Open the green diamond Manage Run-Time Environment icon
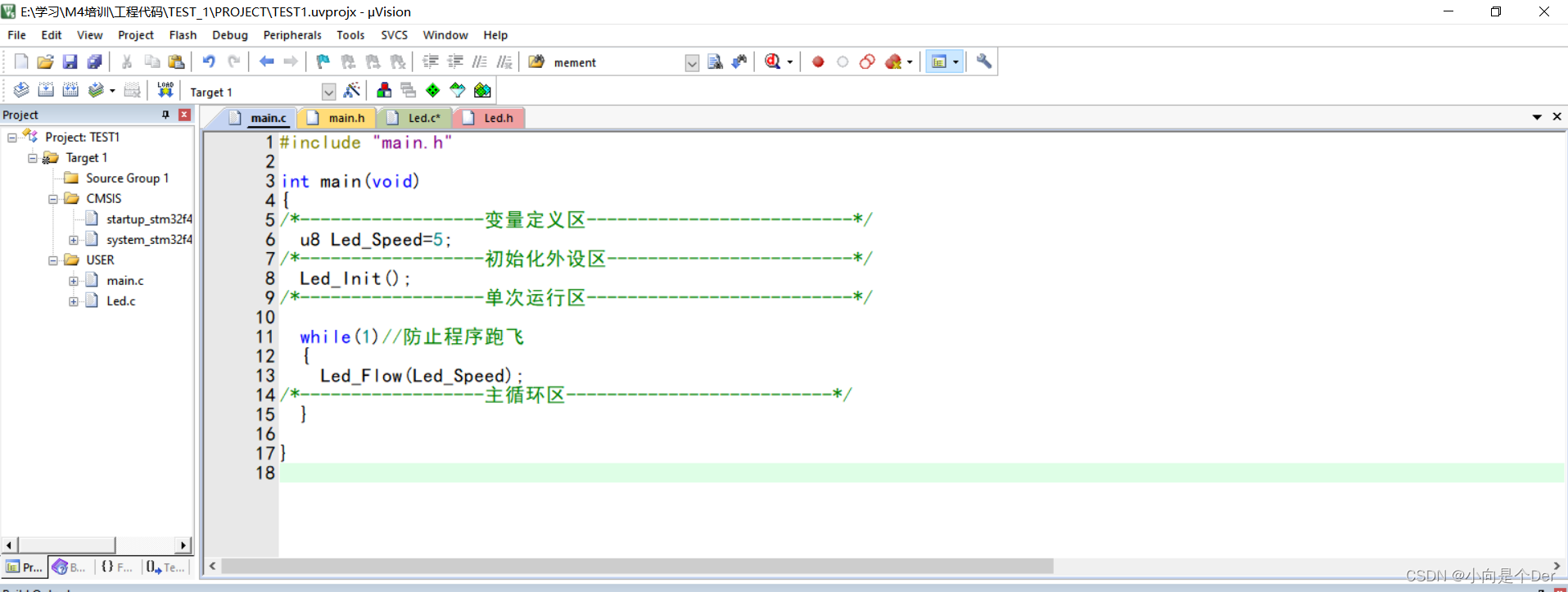The height and width of the screenshot is (592, 1568). click(432, 90)
